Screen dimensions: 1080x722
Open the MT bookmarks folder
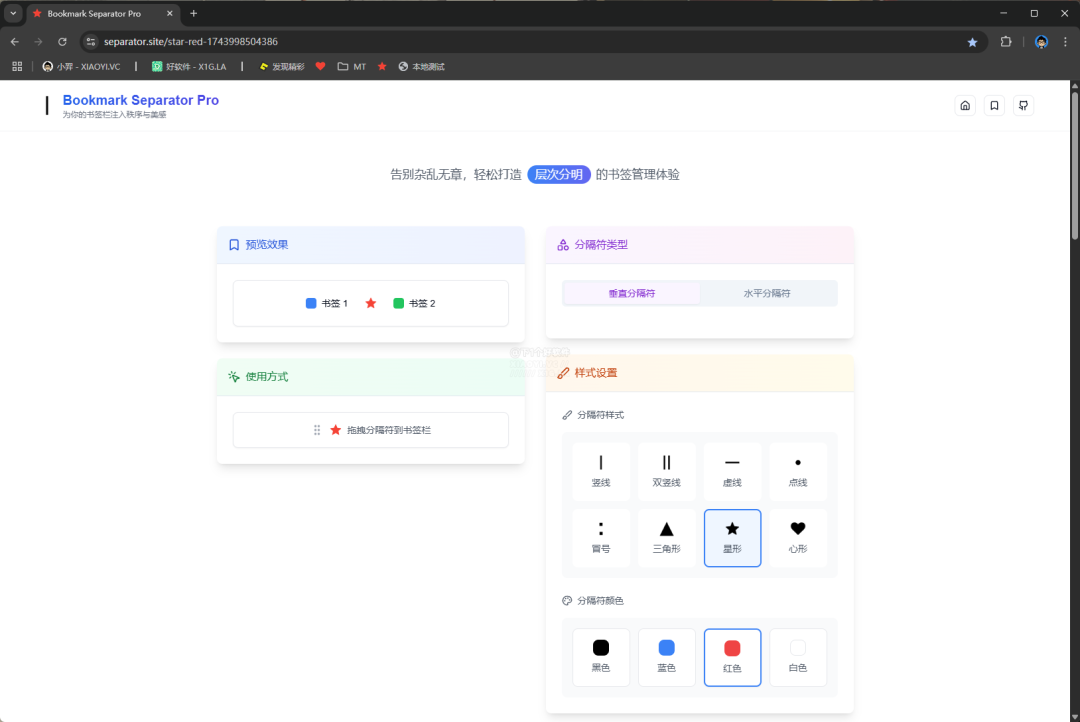[352, 67]
